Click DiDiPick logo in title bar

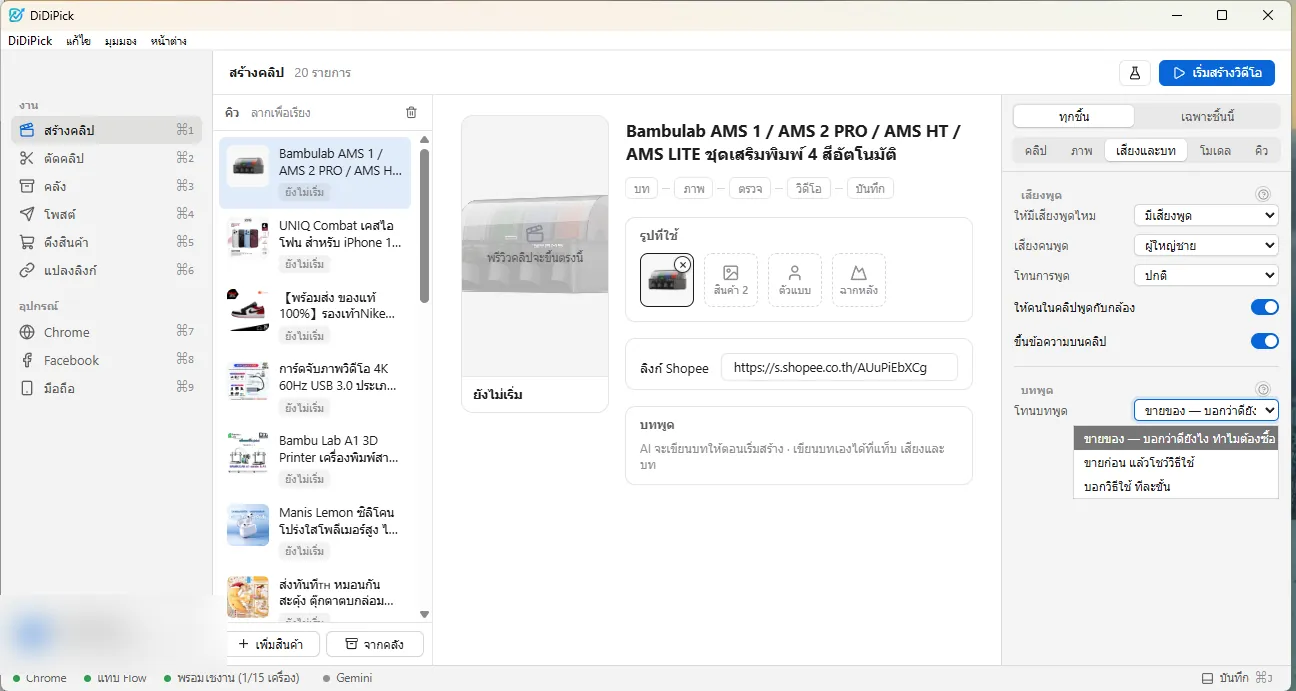coord(16,15)
